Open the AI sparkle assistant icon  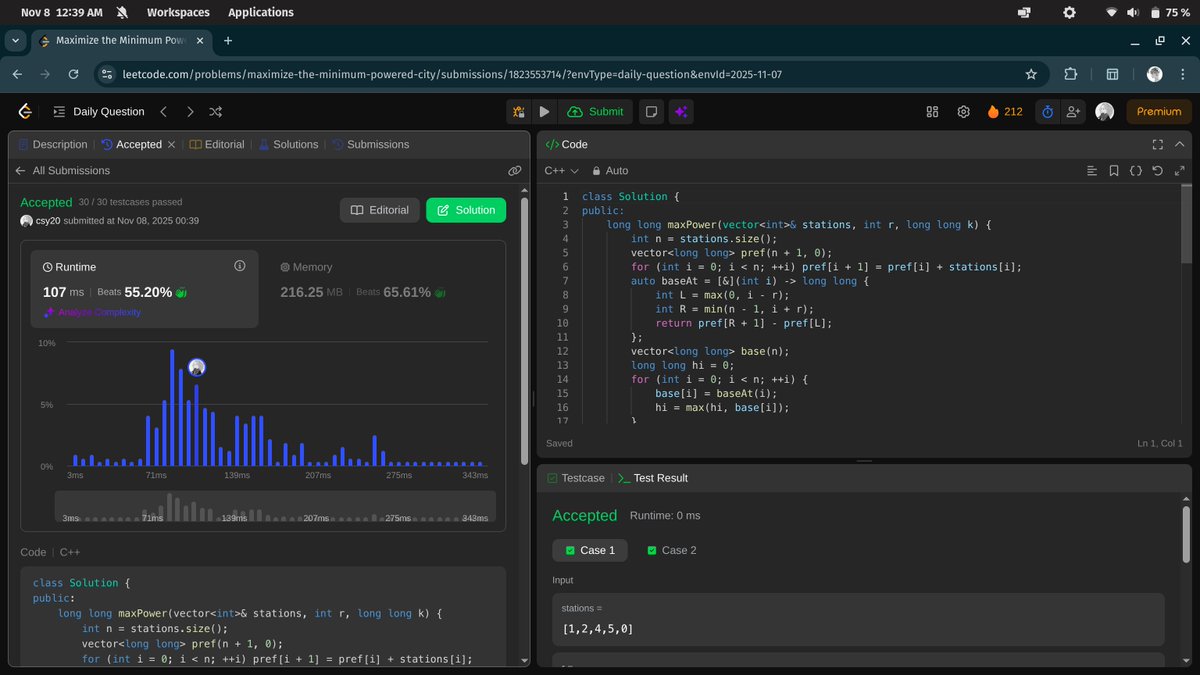(680, 112)
